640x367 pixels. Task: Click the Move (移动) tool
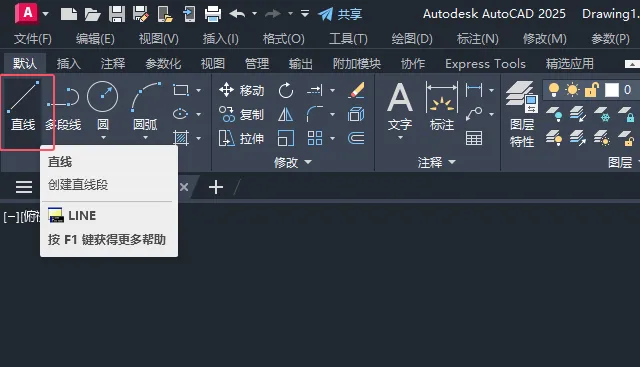(241, 90)
